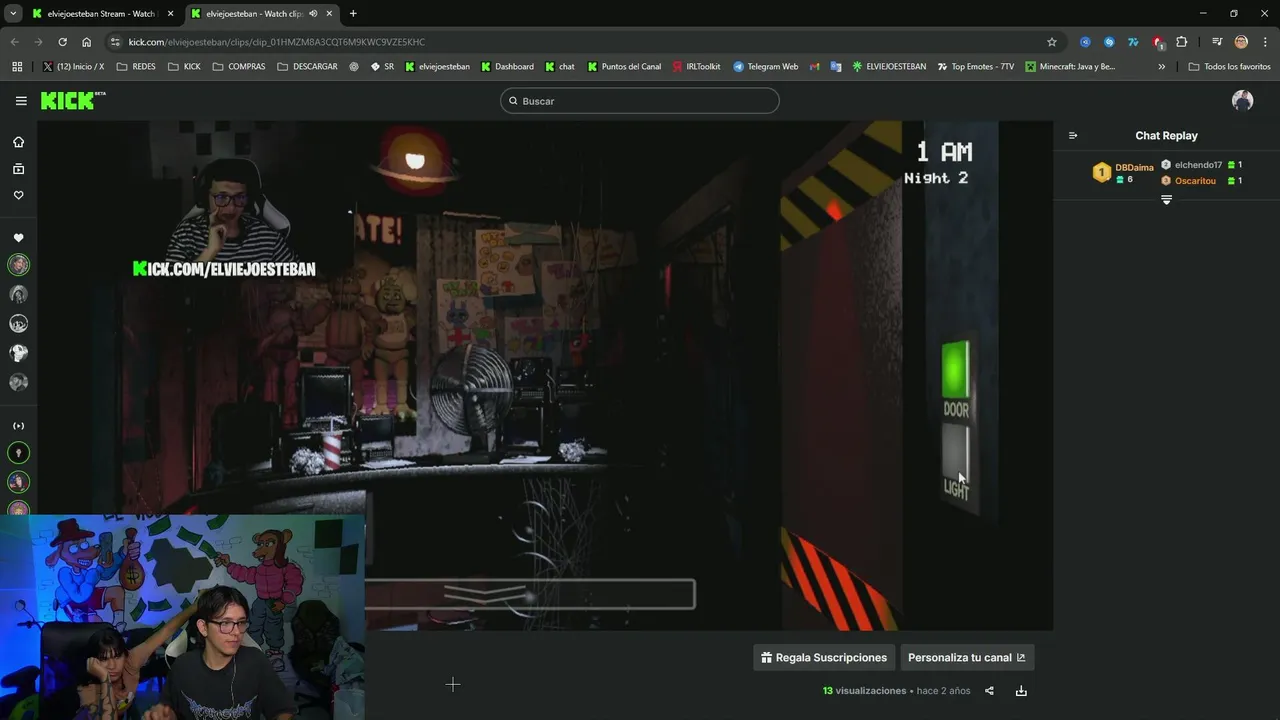Click the filled heart icon in sidebar
The width and height of the screenshot is (1280, 720).
18,238
